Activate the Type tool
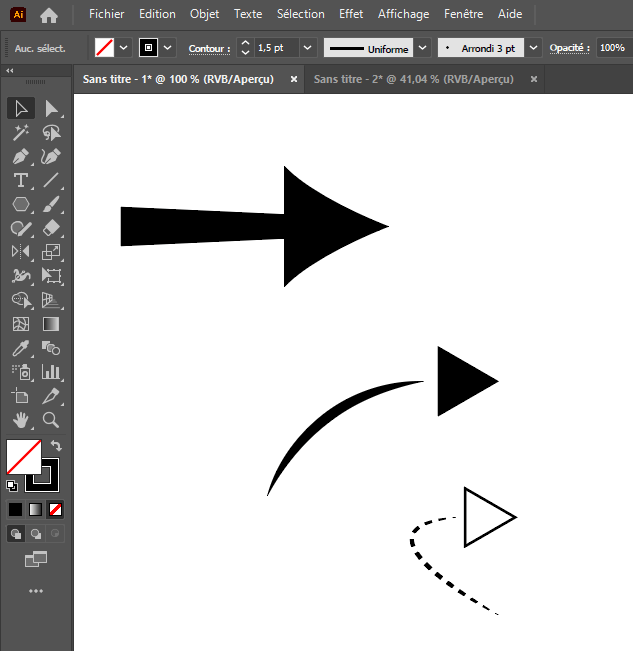Screen dimensions: 633x651 [20, 181]
